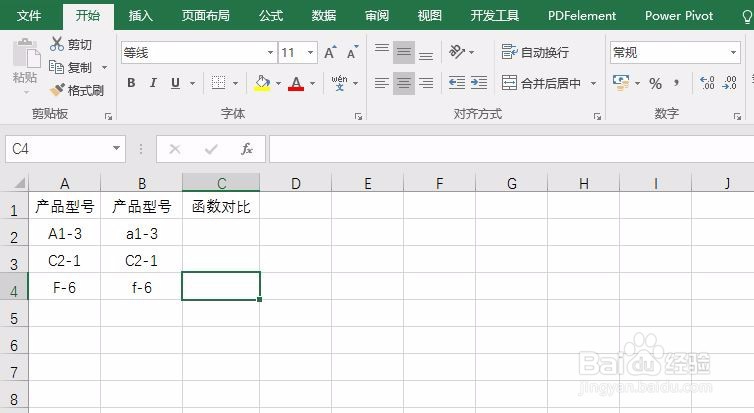Open underline style dropdown arrow
The width and height of the screenshot is (754, 413).
pos(192,83)
